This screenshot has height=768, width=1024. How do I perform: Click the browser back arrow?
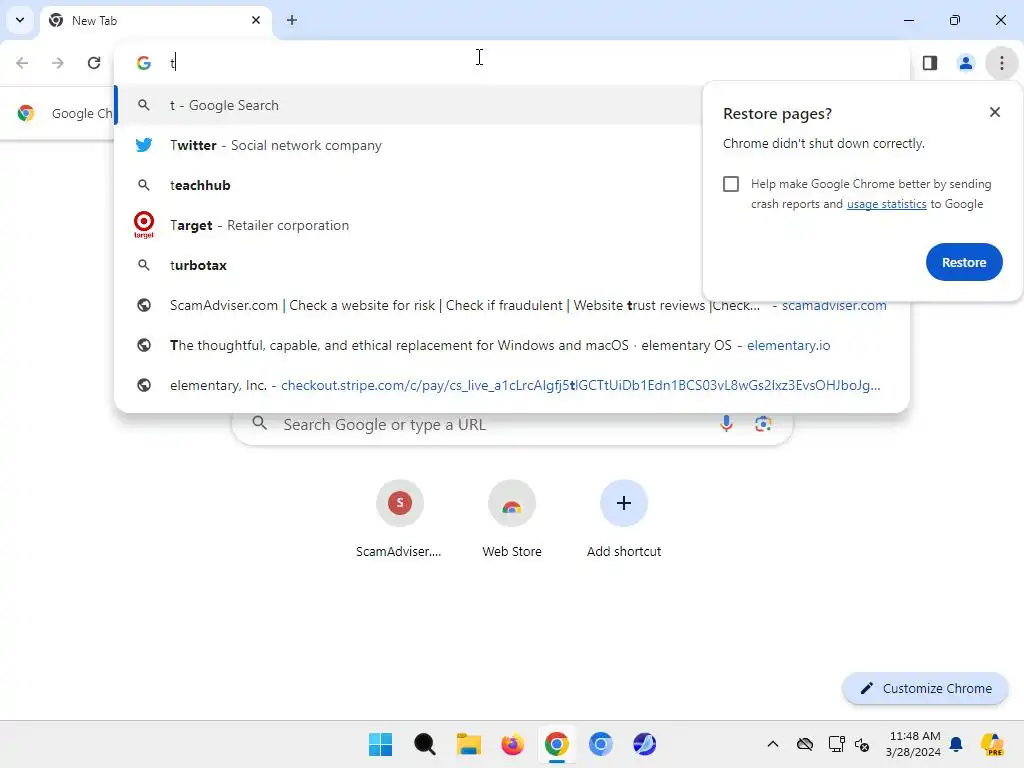22,63
